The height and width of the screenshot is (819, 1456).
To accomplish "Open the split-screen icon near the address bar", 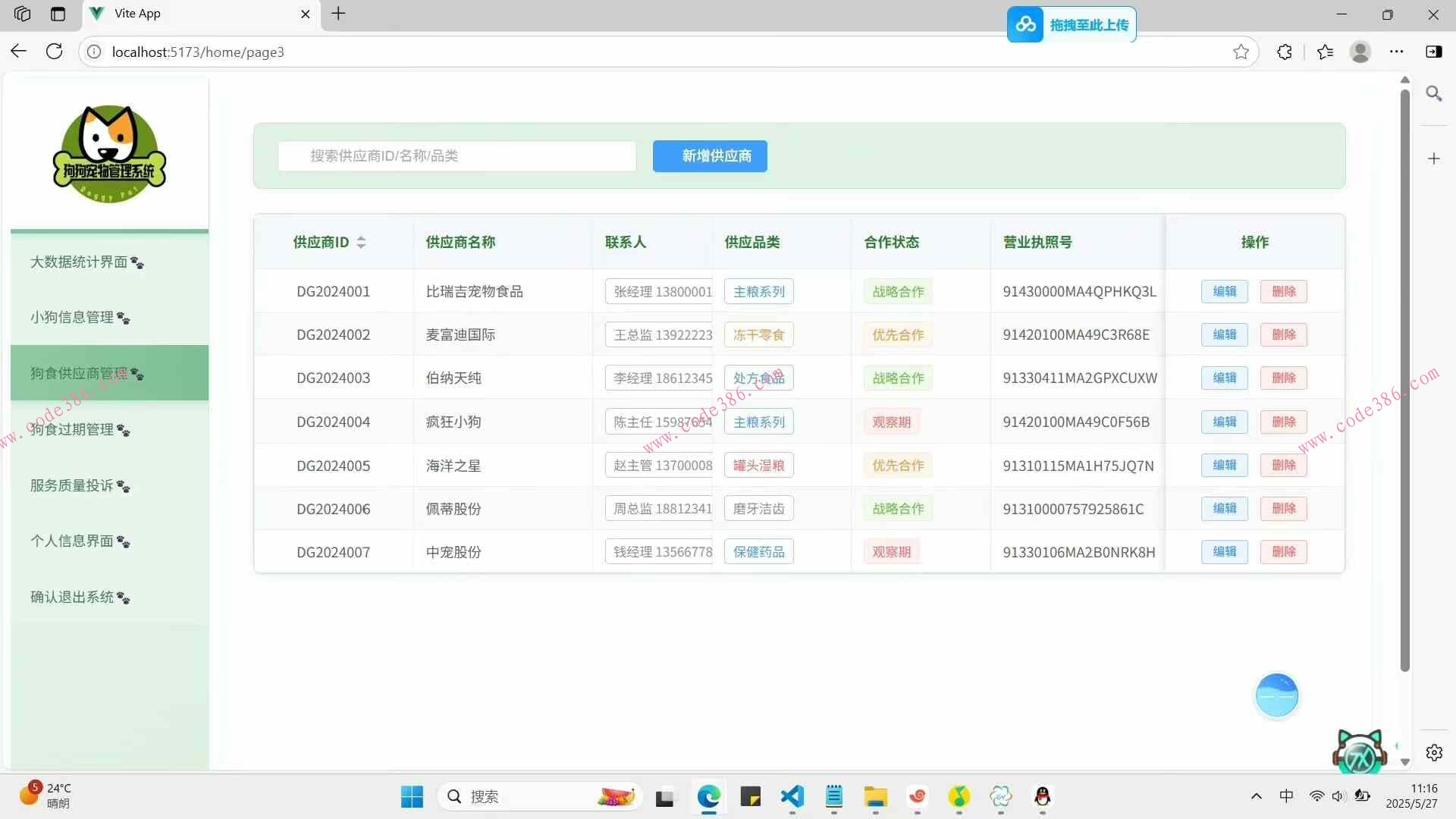I will point(1434,52).
